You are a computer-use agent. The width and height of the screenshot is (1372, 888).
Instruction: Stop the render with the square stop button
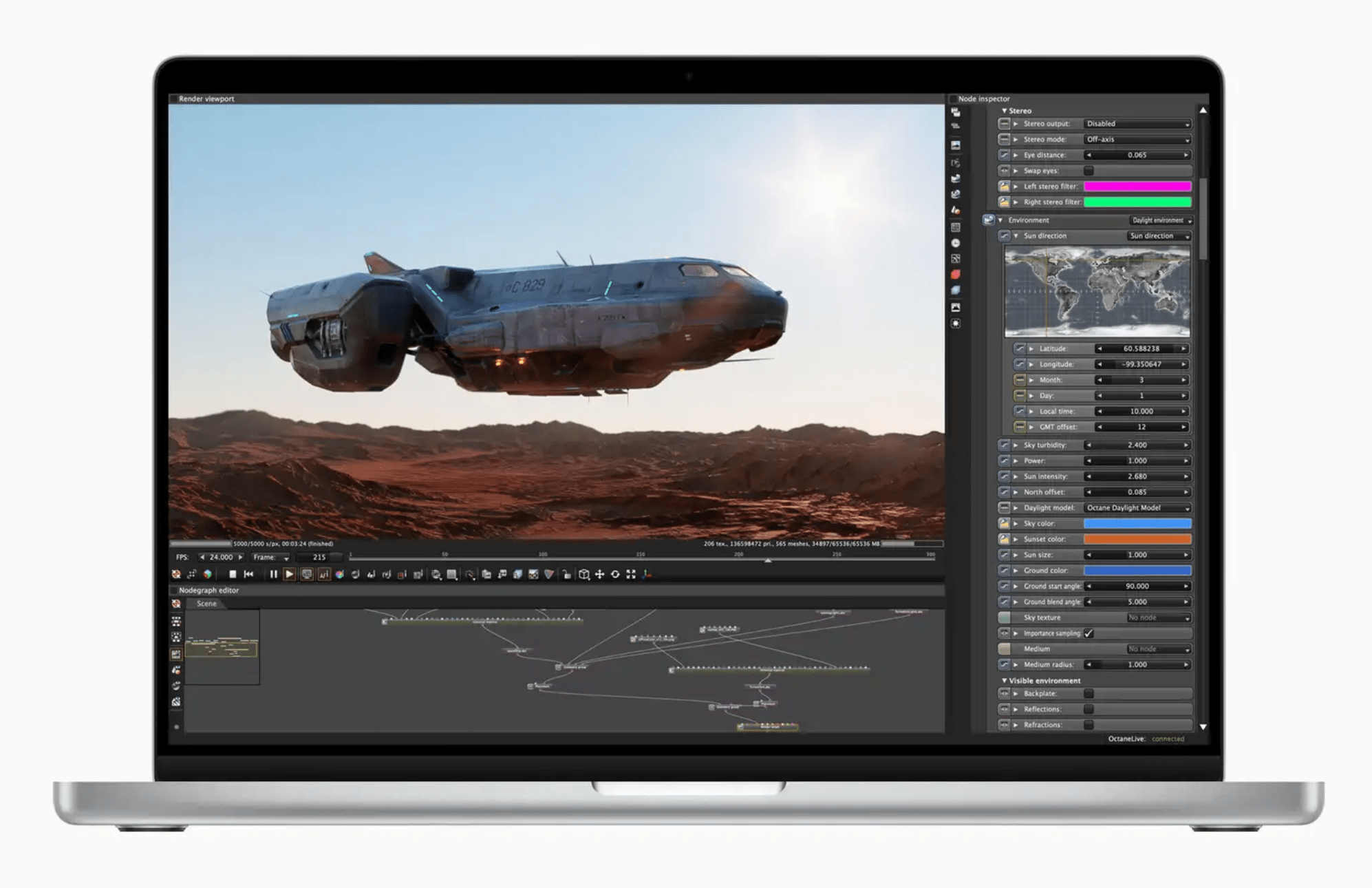[233, 574]
